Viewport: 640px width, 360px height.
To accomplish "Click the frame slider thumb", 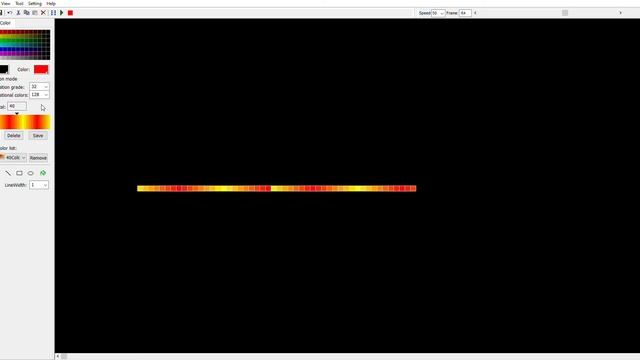I will click(x=565, y=13).
